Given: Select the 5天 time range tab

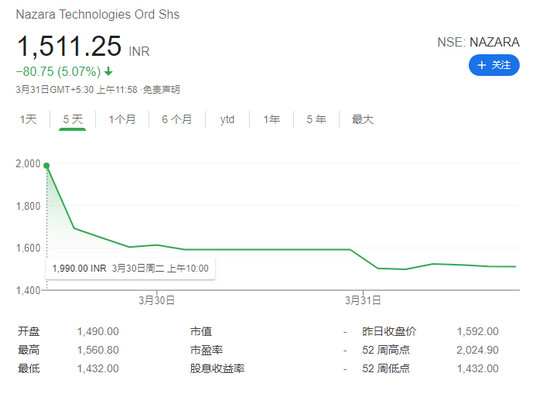Looking at the screenshot, I should point(73,119).
